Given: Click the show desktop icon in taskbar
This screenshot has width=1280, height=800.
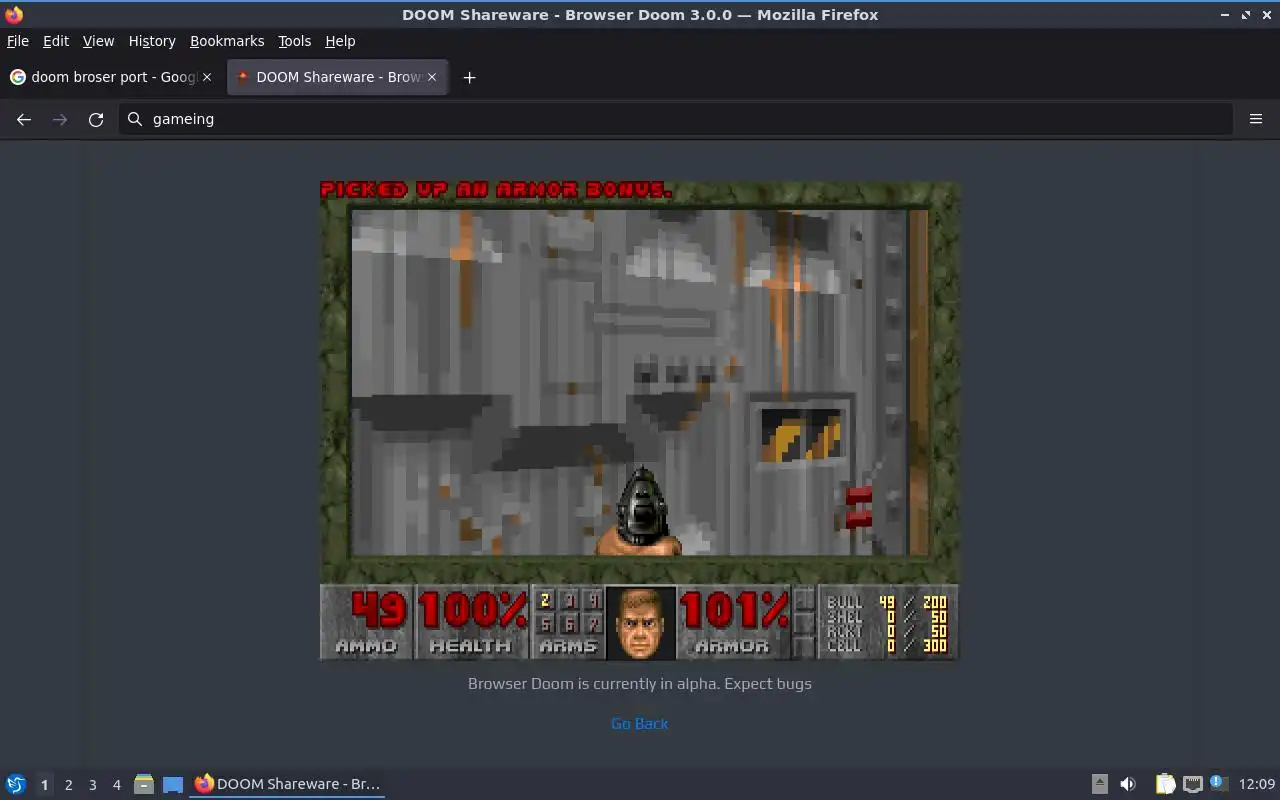Looking at the screenshot, I should (x=173, y=784).
